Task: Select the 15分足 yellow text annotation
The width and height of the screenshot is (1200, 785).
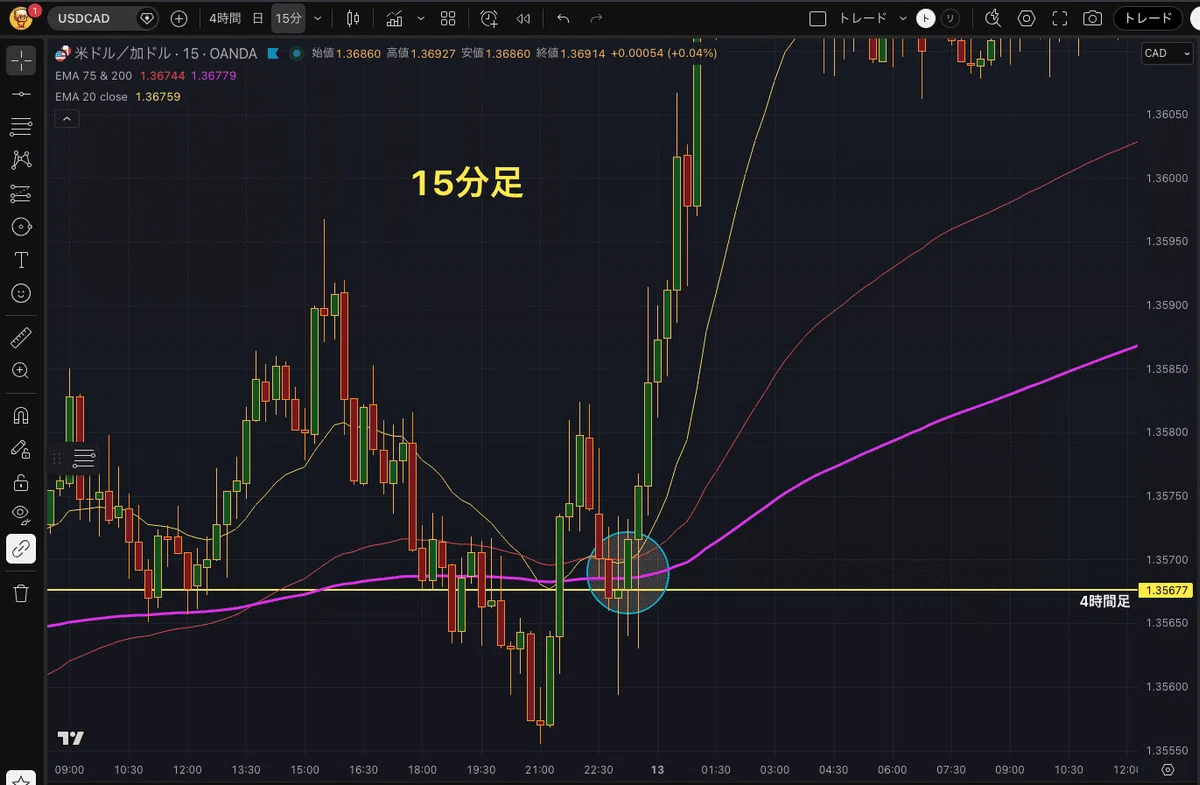Action: pos(468,182)
